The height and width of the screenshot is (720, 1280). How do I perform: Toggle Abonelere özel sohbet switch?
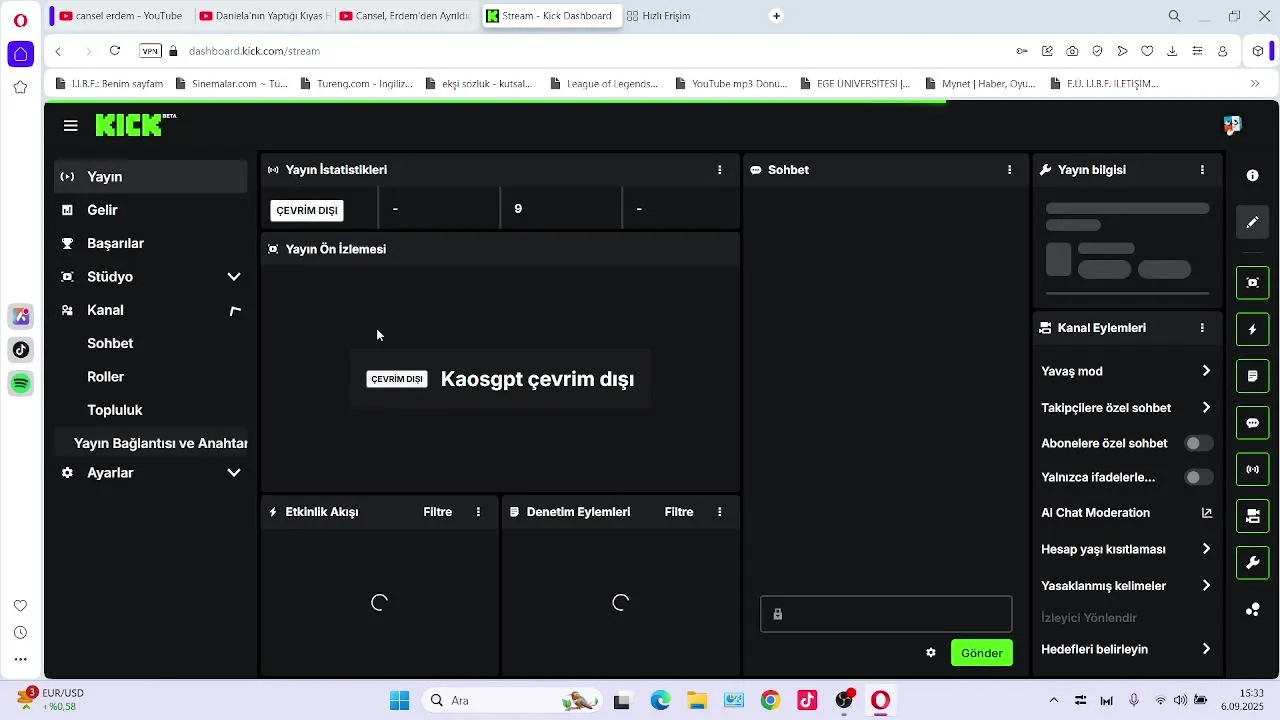1198,443
